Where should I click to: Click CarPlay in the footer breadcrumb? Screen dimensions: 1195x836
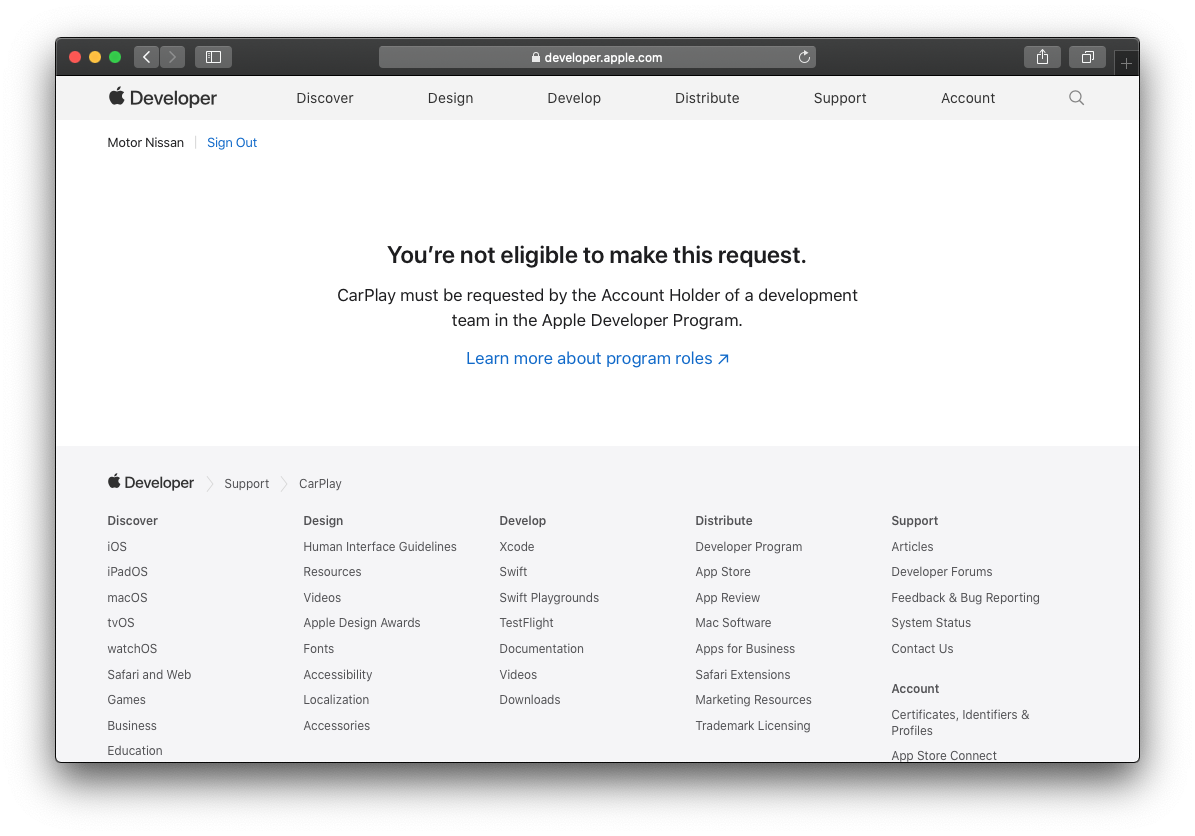coord(320,484)
